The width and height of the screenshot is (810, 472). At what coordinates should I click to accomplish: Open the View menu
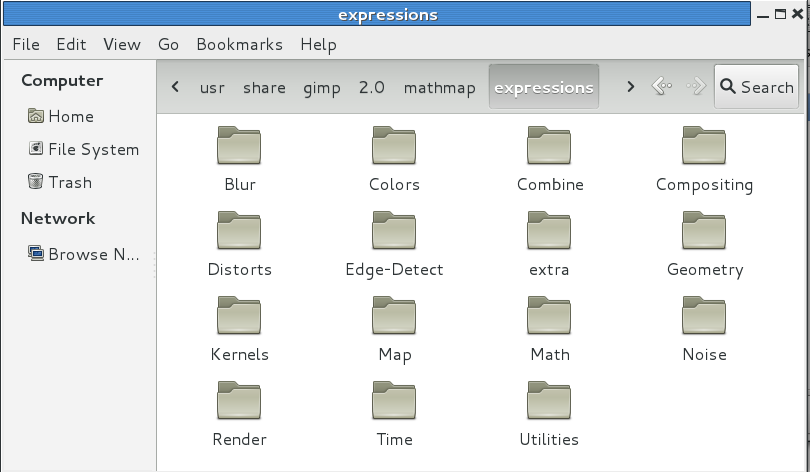(x=122, y=44)
